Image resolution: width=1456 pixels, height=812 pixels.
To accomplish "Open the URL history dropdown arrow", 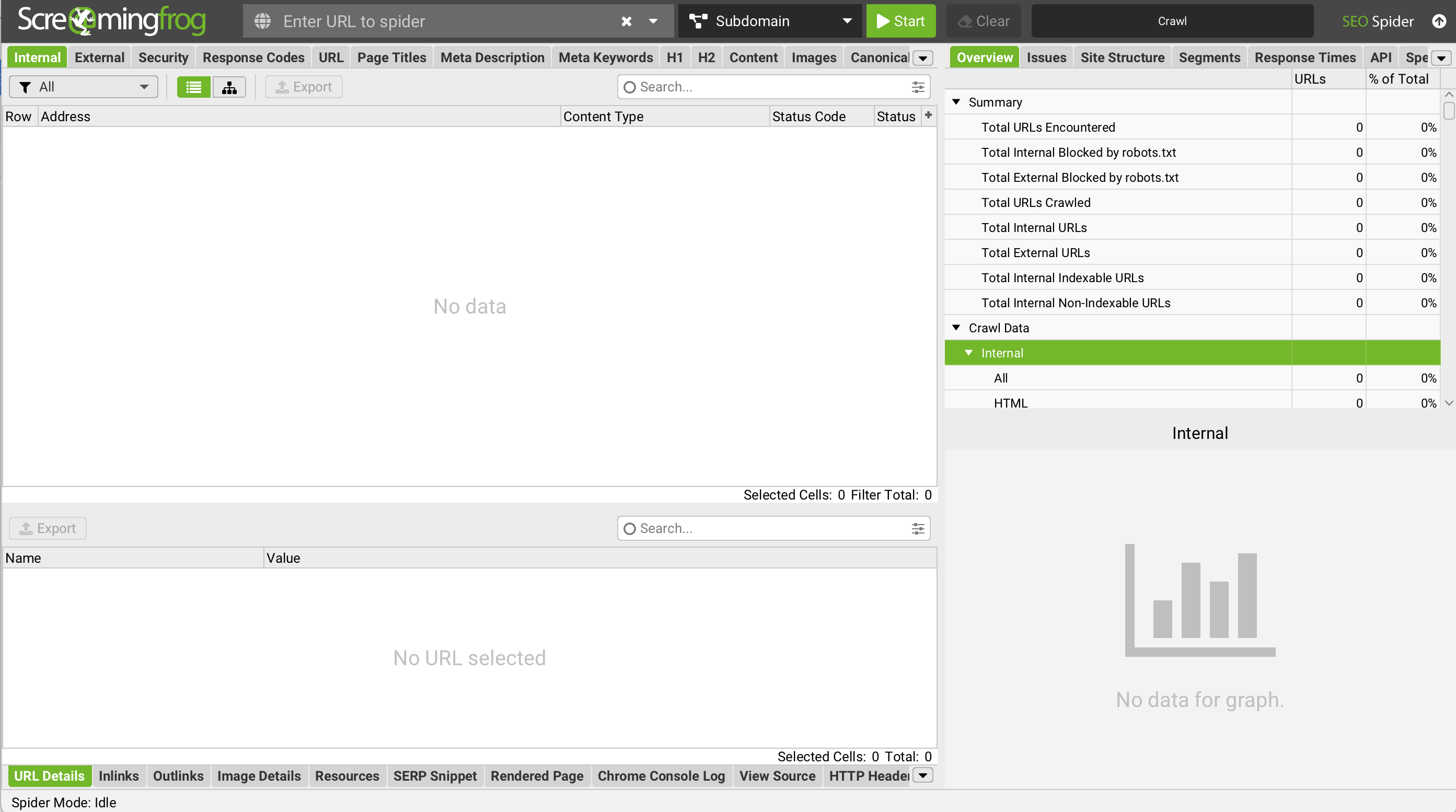I will pos(653,21).
